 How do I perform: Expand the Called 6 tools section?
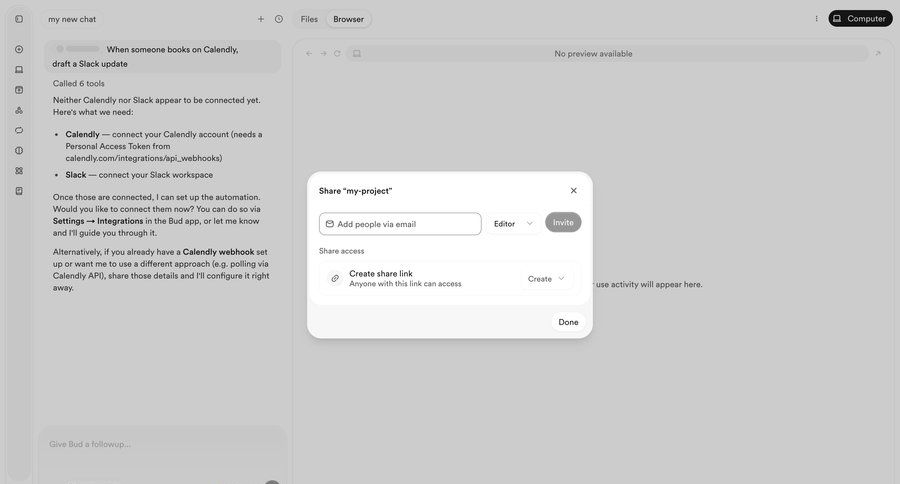pyautogui.click(x=79, y=84)
